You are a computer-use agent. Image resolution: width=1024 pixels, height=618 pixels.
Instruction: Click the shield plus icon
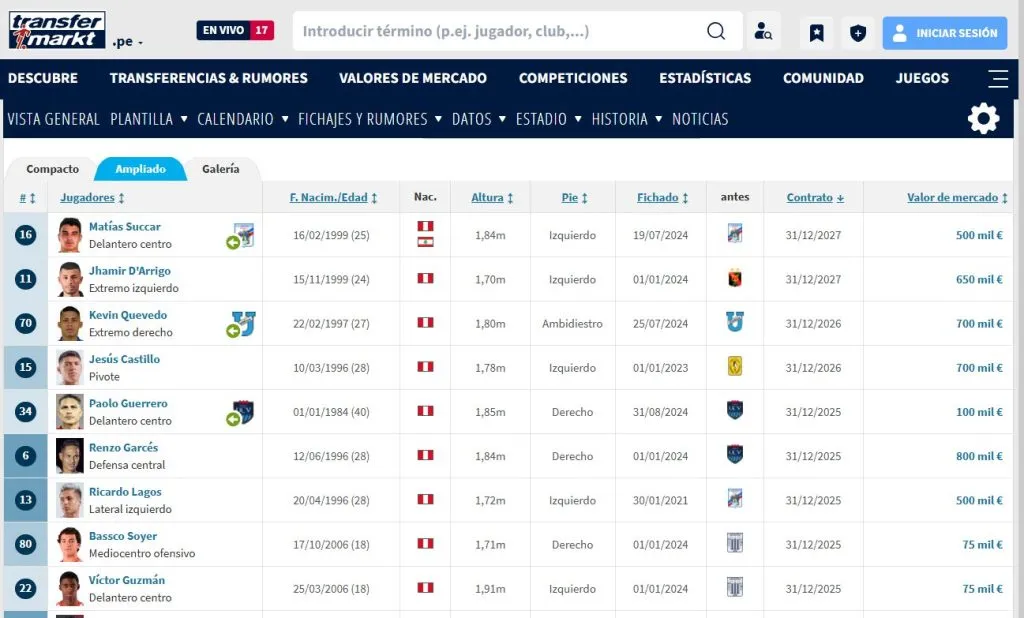(x=858, y=33)
